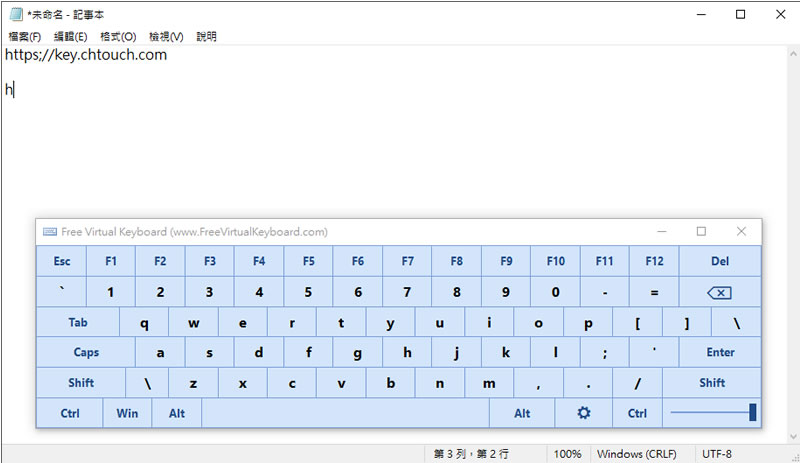The width and height of the screenshot is (800, 463).
Task: Click the forward slash key
Action: coord(638,383)
